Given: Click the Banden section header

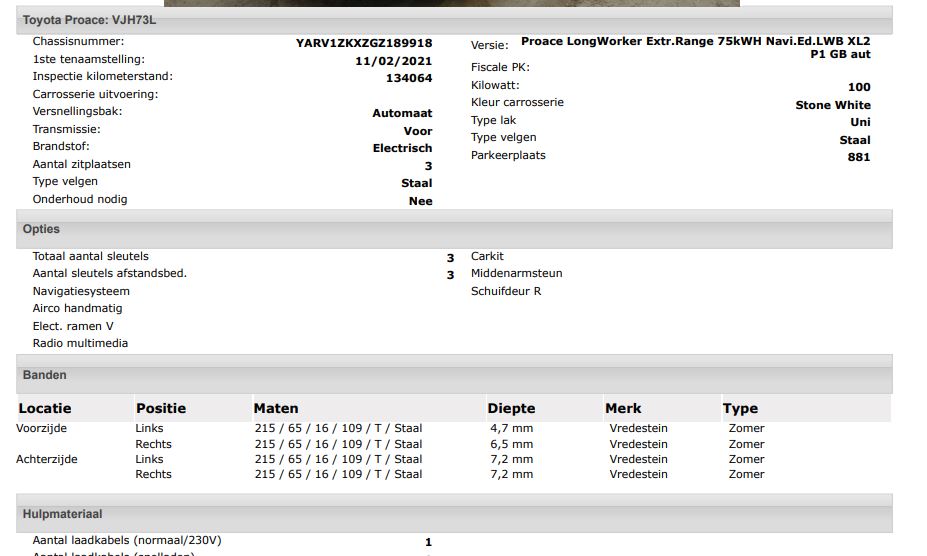Looking at the screenshot, I should coord(45,375).
